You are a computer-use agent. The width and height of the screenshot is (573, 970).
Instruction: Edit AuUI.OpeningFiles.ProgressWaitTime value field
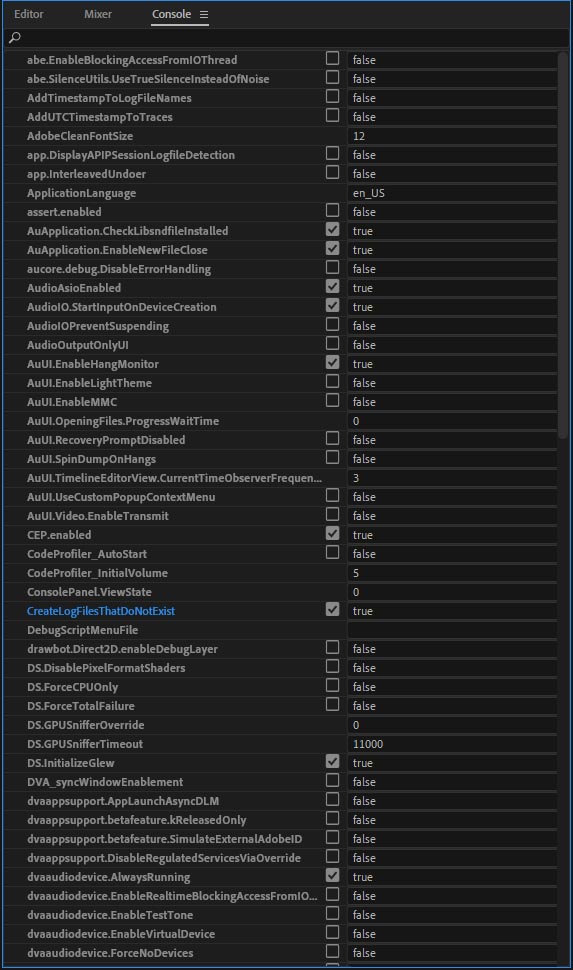pyautogui.click(x=452, y=421)
